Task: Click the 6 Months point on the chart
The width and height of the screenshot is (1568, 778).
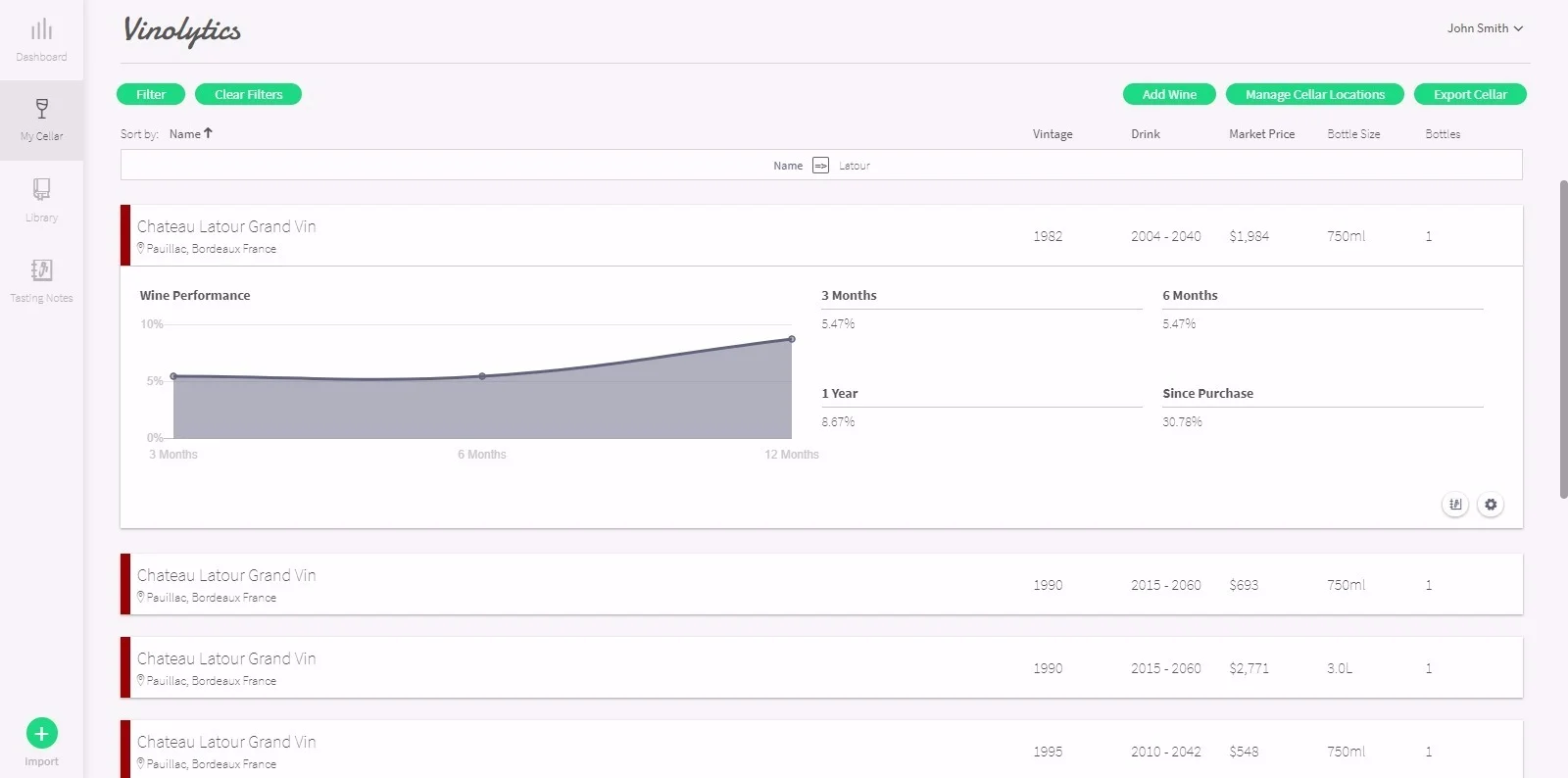Action: [x=482, y=376]
